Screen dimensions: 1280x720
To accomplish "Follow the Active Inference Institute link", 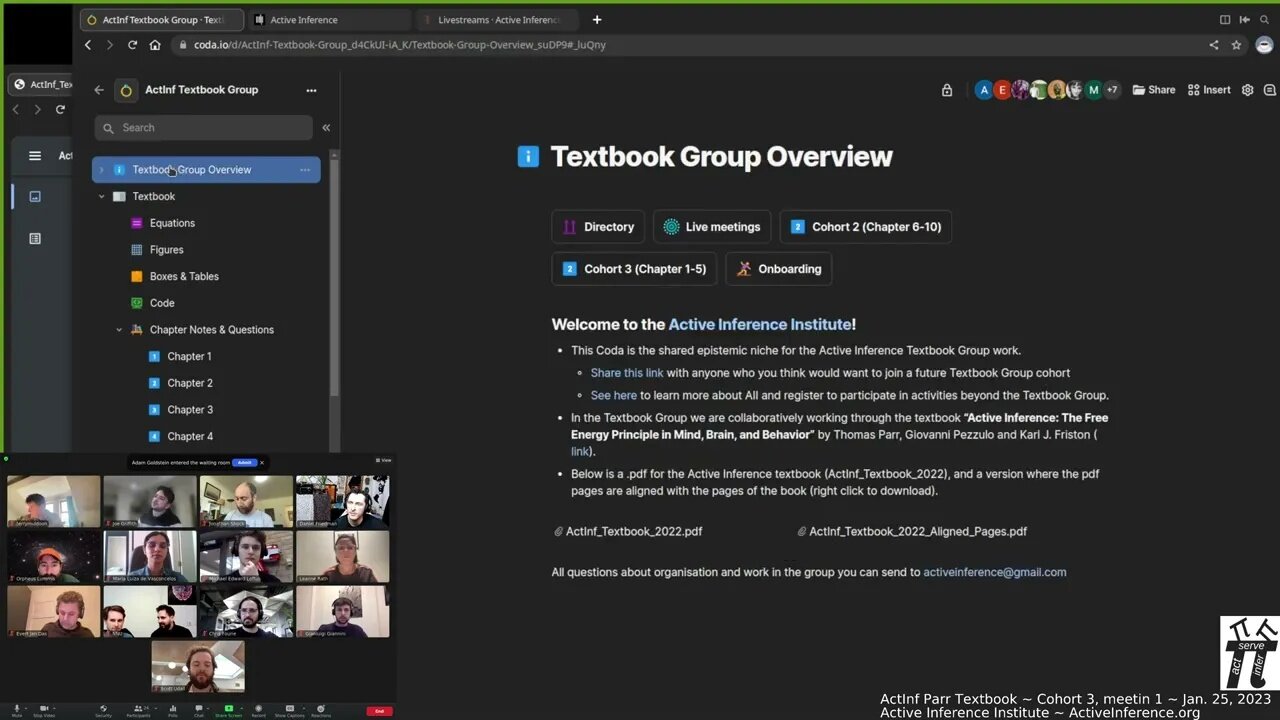I will (x=760, y=324).
